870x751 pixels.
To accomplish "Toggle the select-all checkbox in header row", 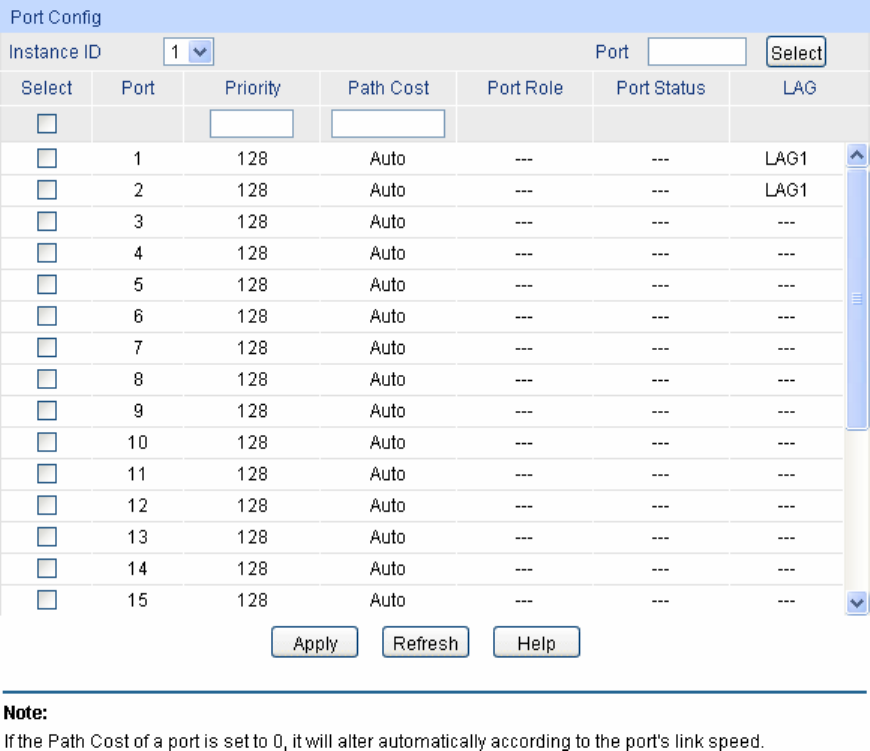I will coord(47,124).
